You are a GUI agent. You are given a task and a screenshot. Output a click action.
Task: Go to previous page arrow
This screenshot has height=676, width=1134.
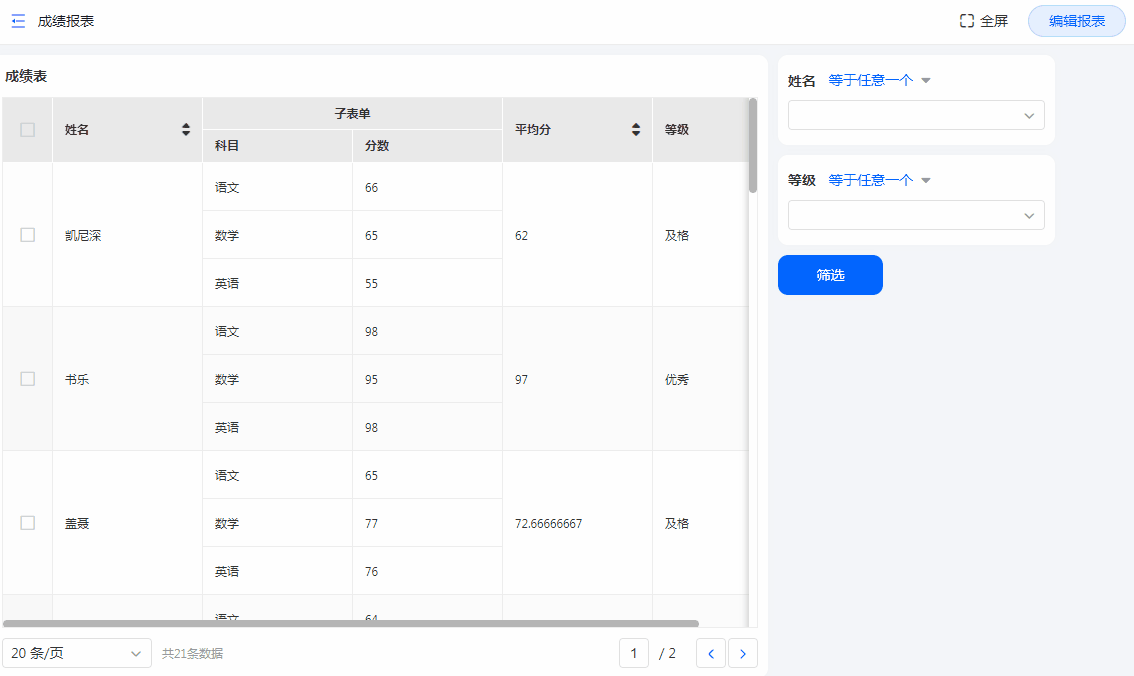tap(711, 654)
